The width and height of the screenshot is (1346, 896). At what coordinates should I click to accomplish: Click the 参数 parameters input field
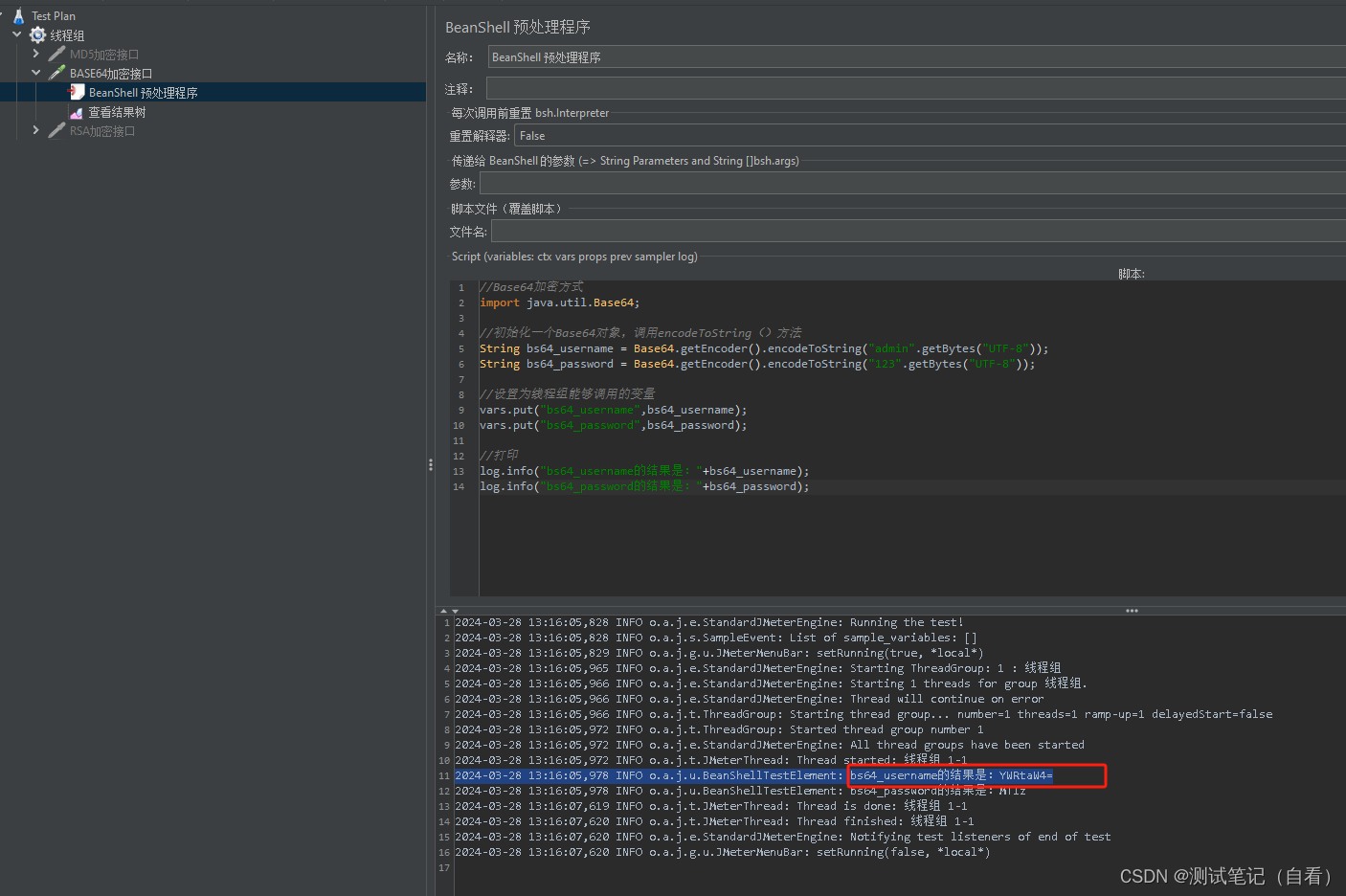click(912, 184)
